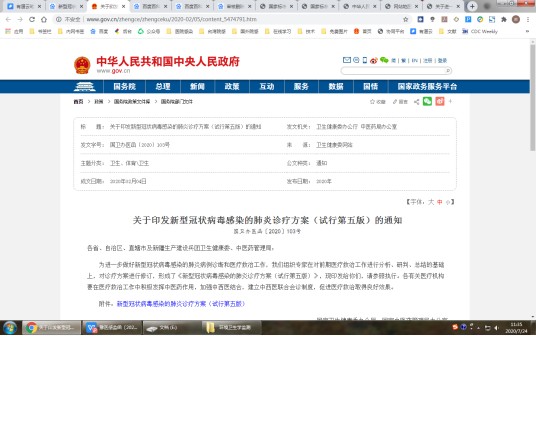
Task: Reload the current page
Action: (x=32, y=19)
